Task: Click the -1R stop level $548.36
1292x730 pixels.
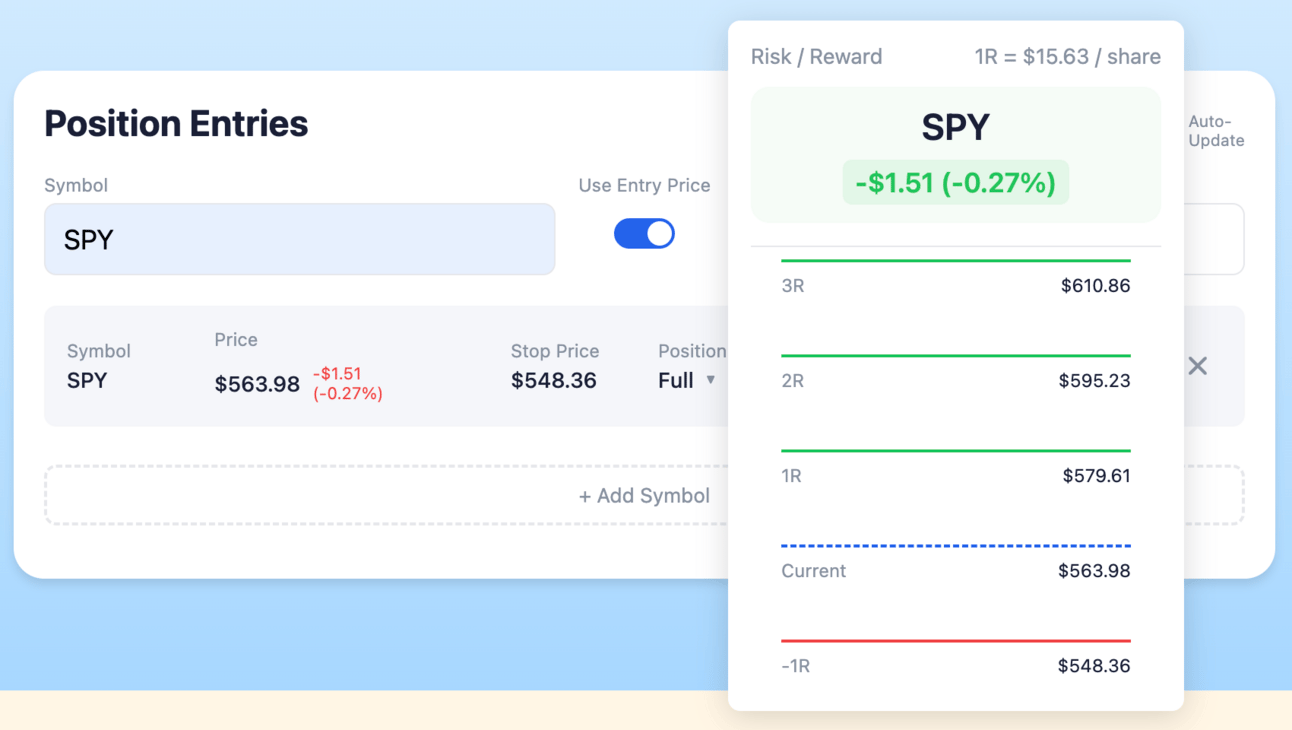Action: pyautogui.click(x=956, y=665)
